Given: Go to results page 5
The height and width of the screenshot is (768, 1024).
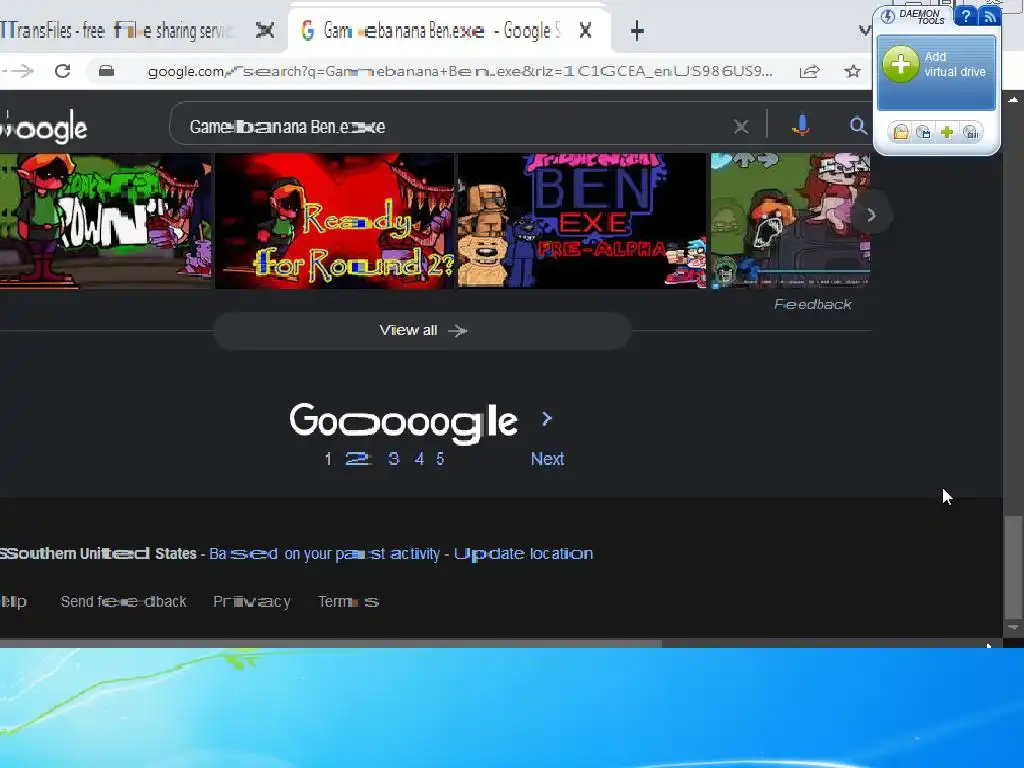Looking at the screenshot, I should coord(440,459).
